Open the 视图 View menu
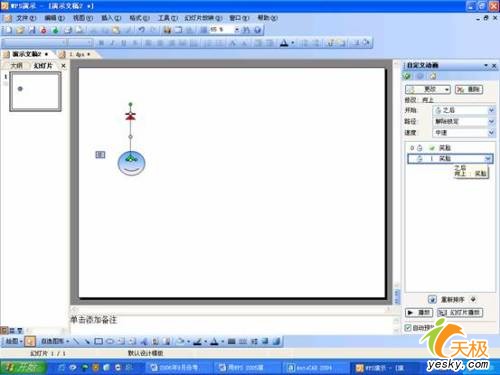This screenshot has width=500, height=375. (x=83, y=18)
